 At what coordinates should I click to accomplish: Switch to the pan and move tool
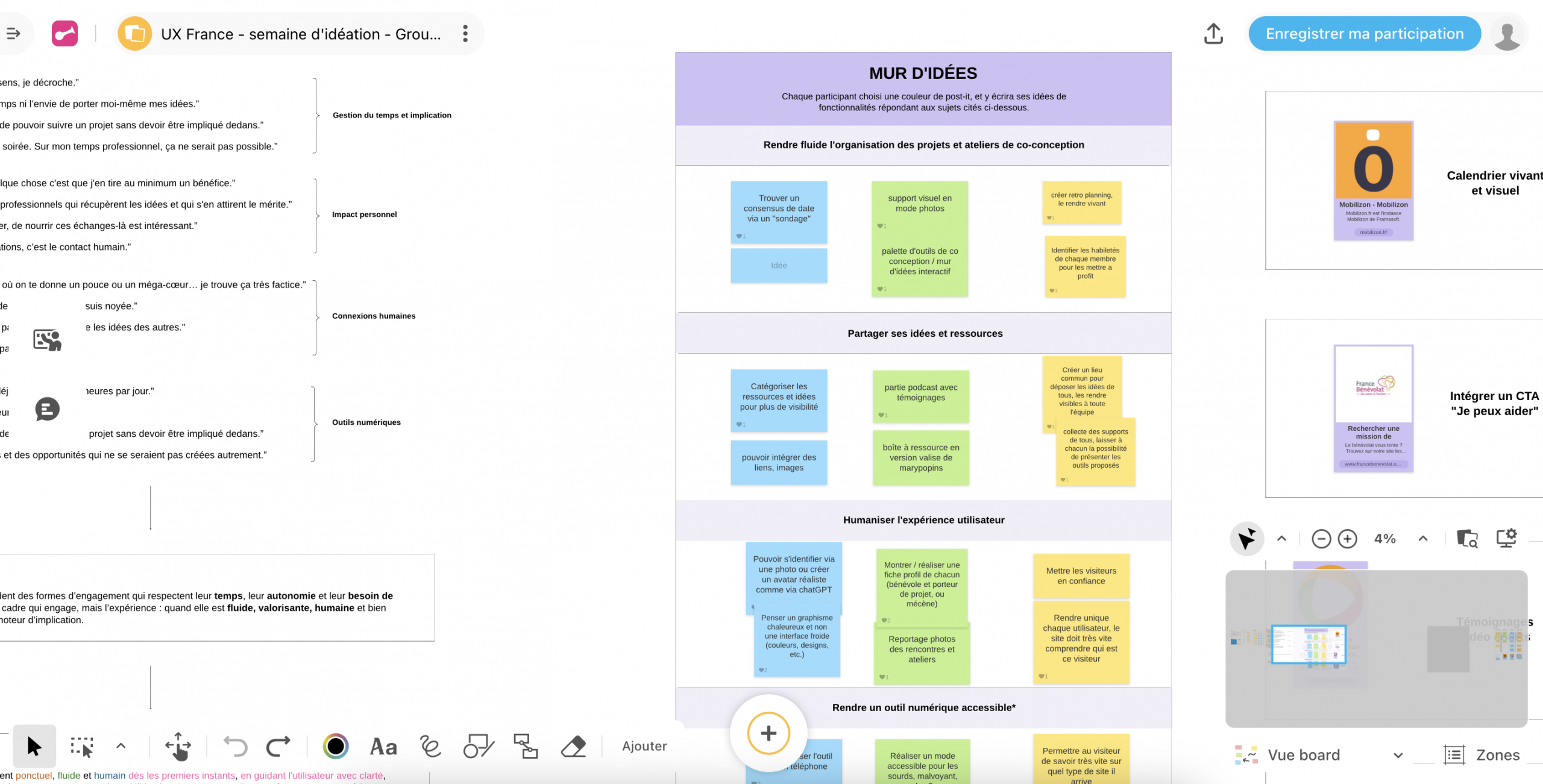pos(178,746)
